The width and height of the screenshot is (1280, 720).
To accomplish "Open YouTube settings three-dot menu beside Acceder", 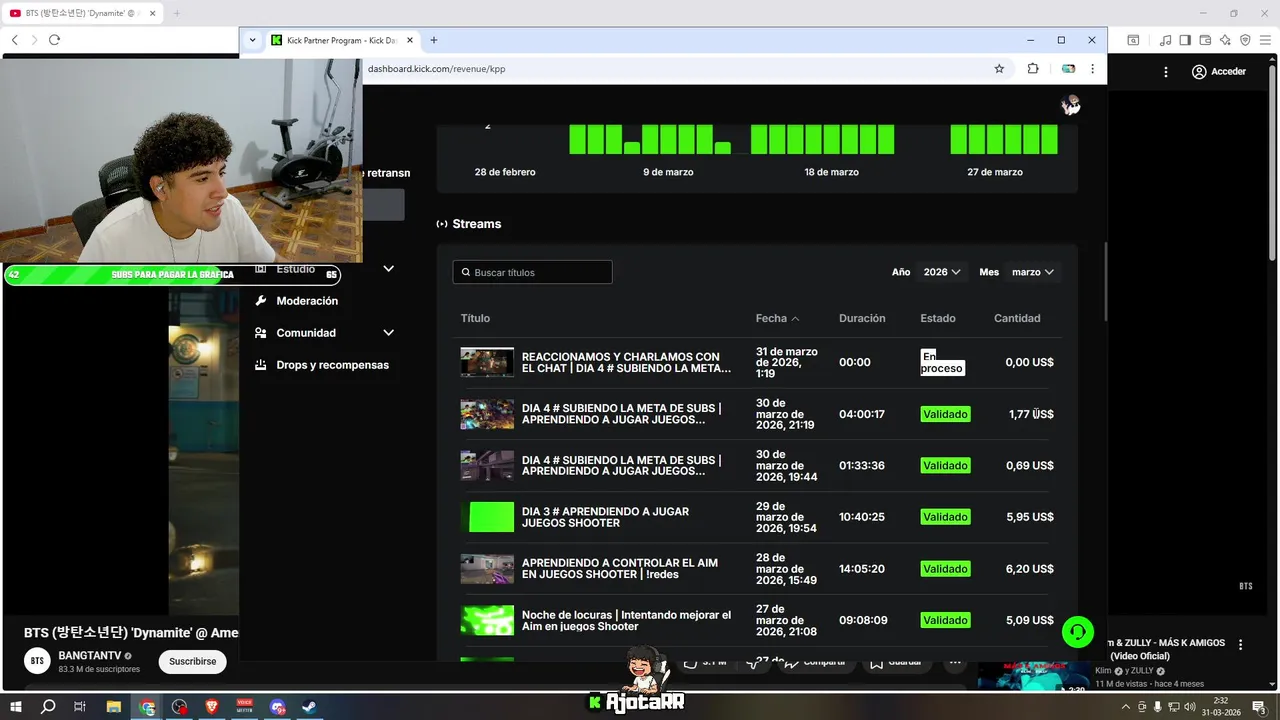I will [1165, 72].
